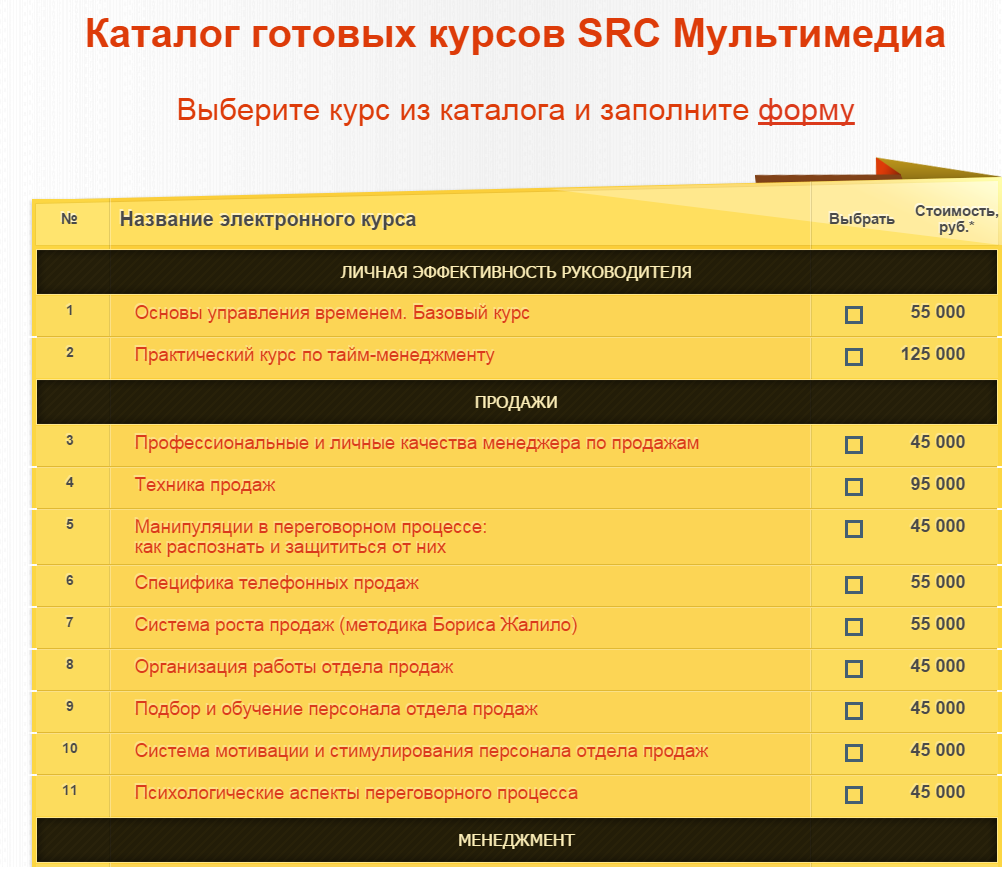Image resolution: width=1002 pixels, height=869 pixels.
Task: Click the '№' column header
Action: (69, 219)
